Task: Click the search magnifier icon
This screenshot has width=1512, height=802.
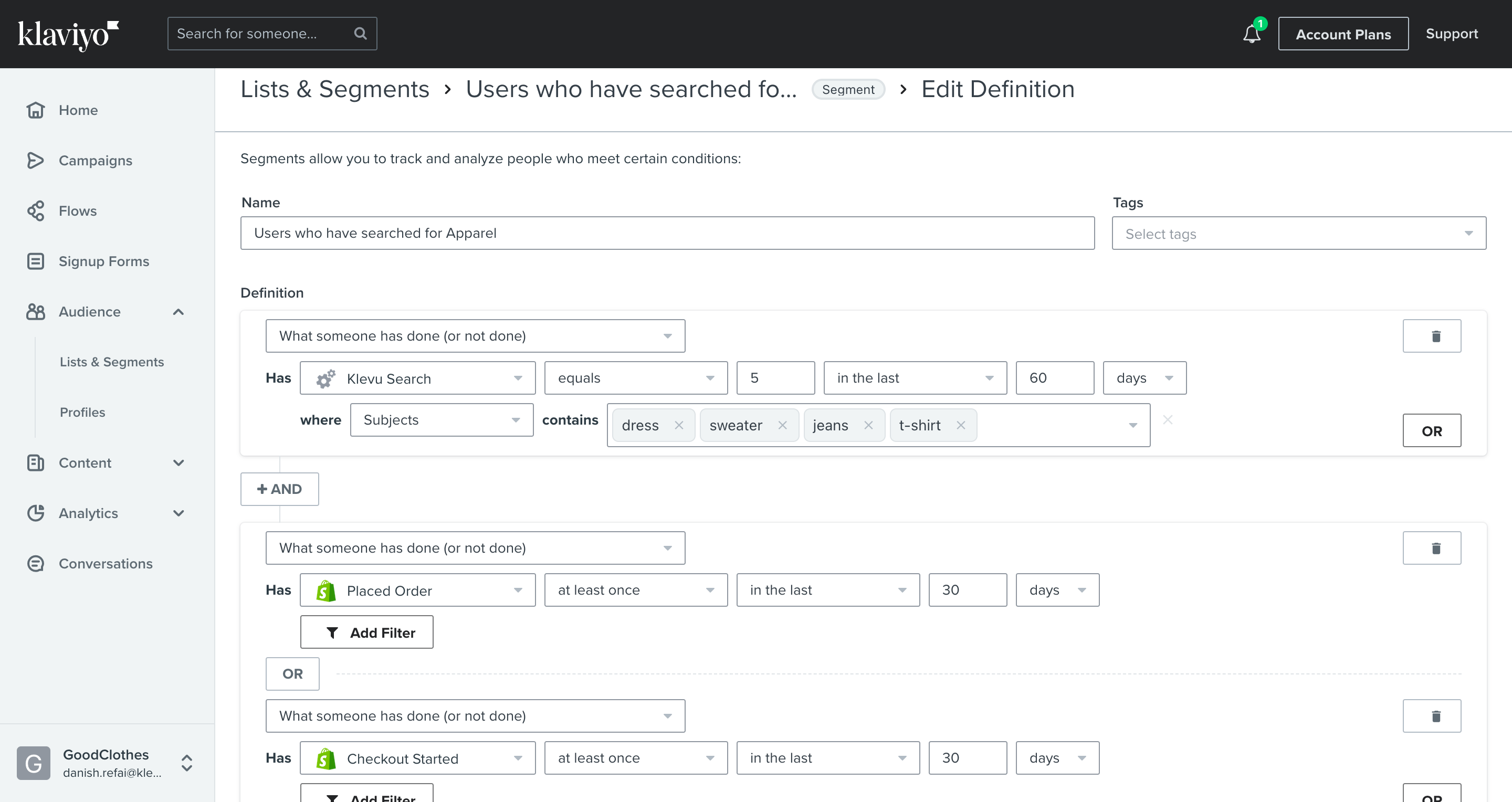Action: point(360,34)
